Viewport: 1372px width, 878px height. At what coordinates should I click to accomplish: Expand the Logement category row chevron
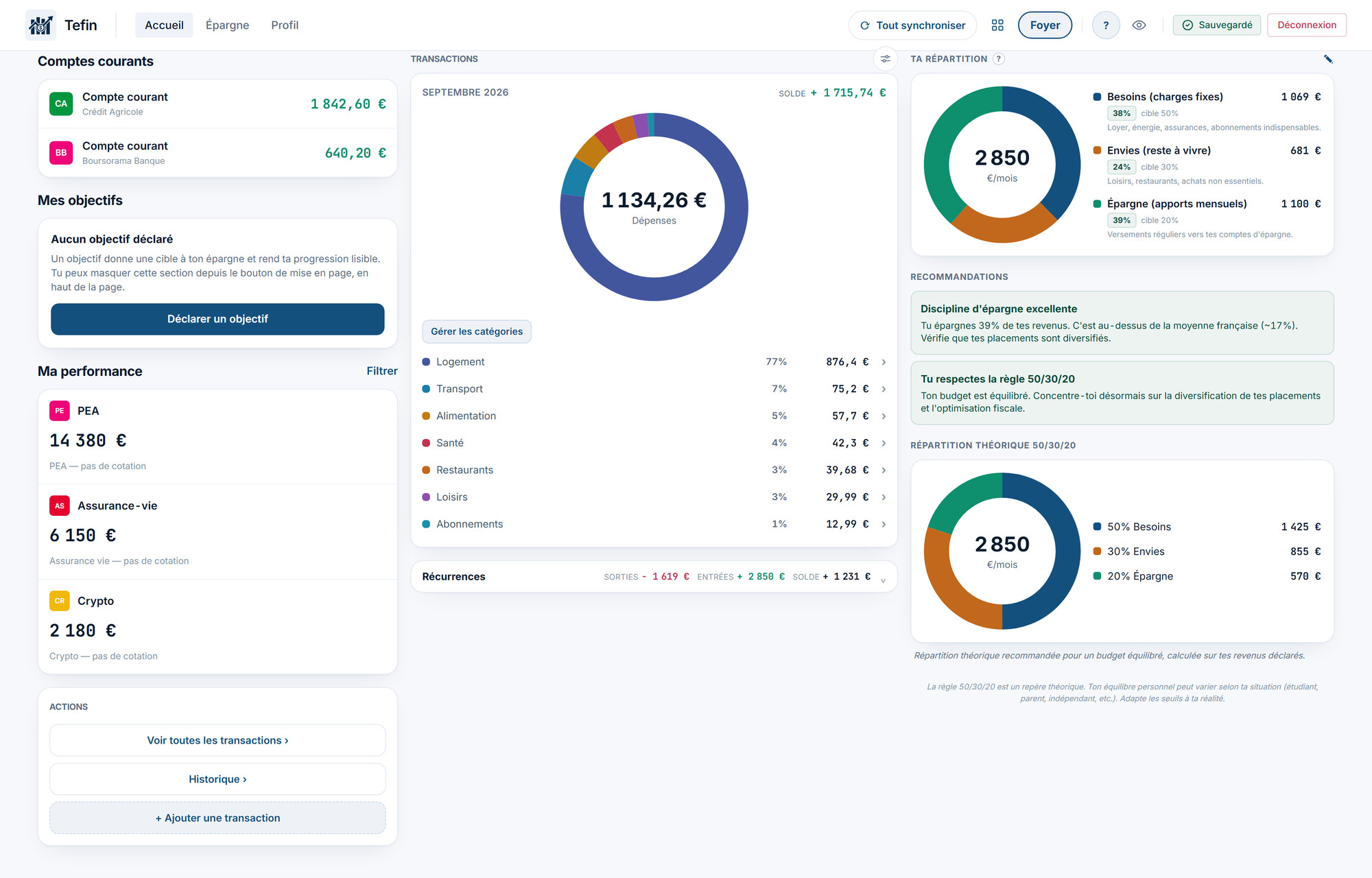pos(884,362)
